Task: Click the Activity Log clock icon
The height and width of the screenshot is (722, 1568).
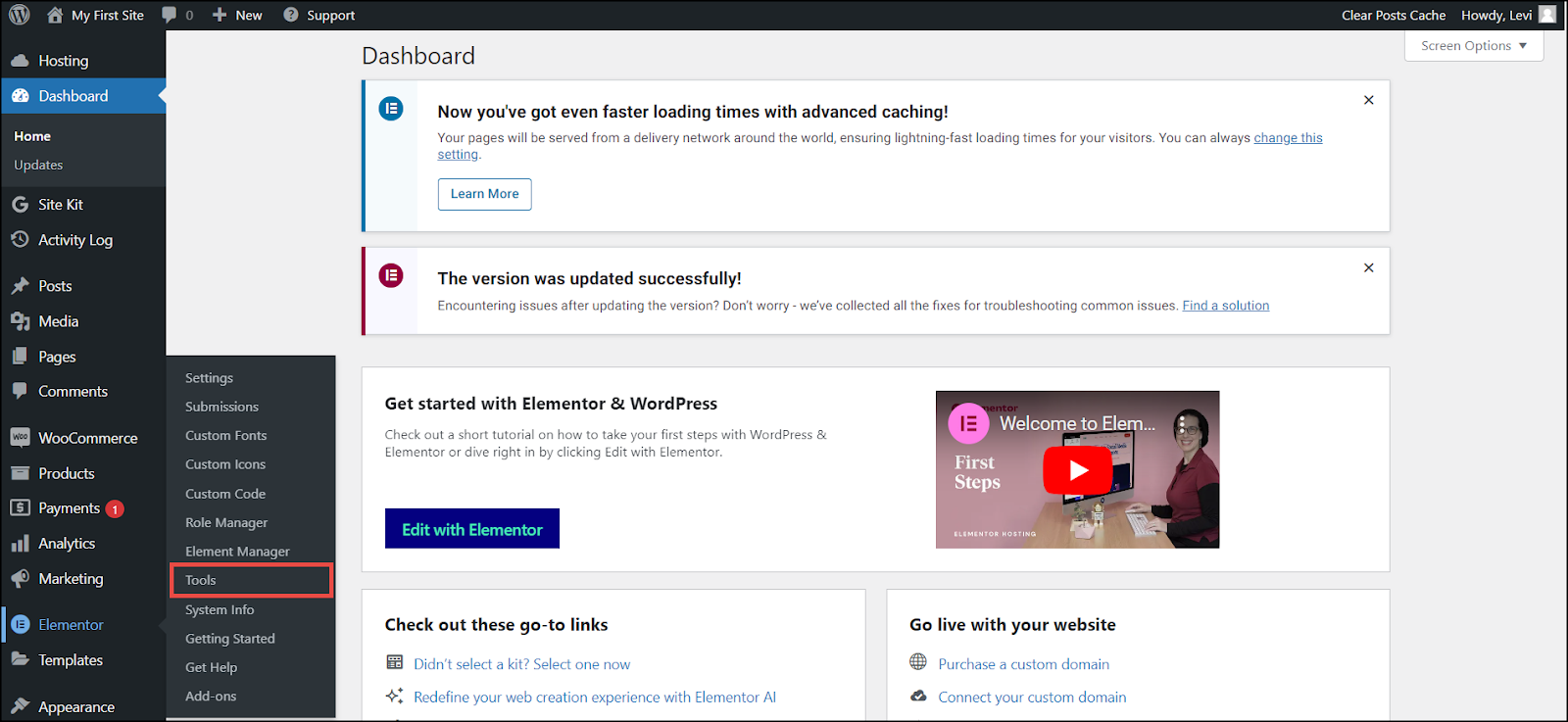Action: 20,240
